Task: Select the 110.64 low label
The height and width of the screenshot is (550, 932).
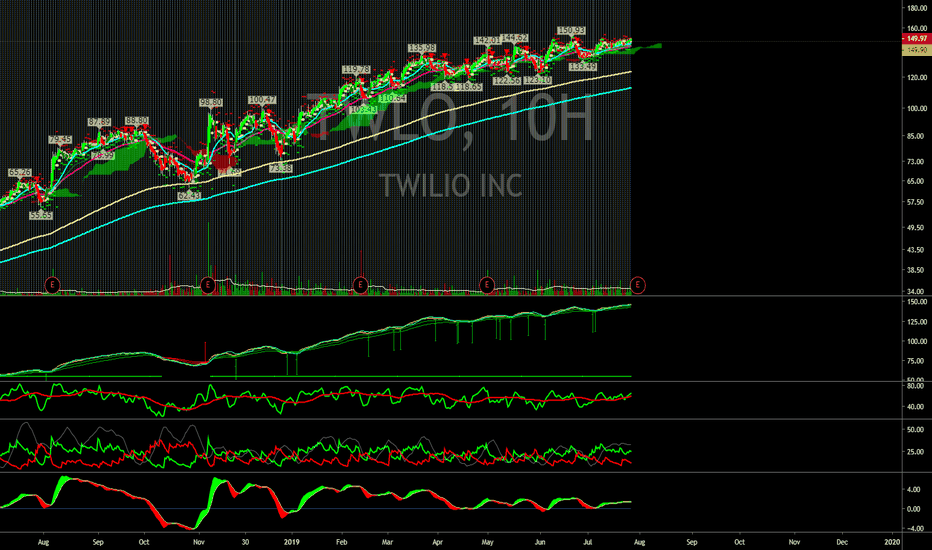Action: [392, 98]
